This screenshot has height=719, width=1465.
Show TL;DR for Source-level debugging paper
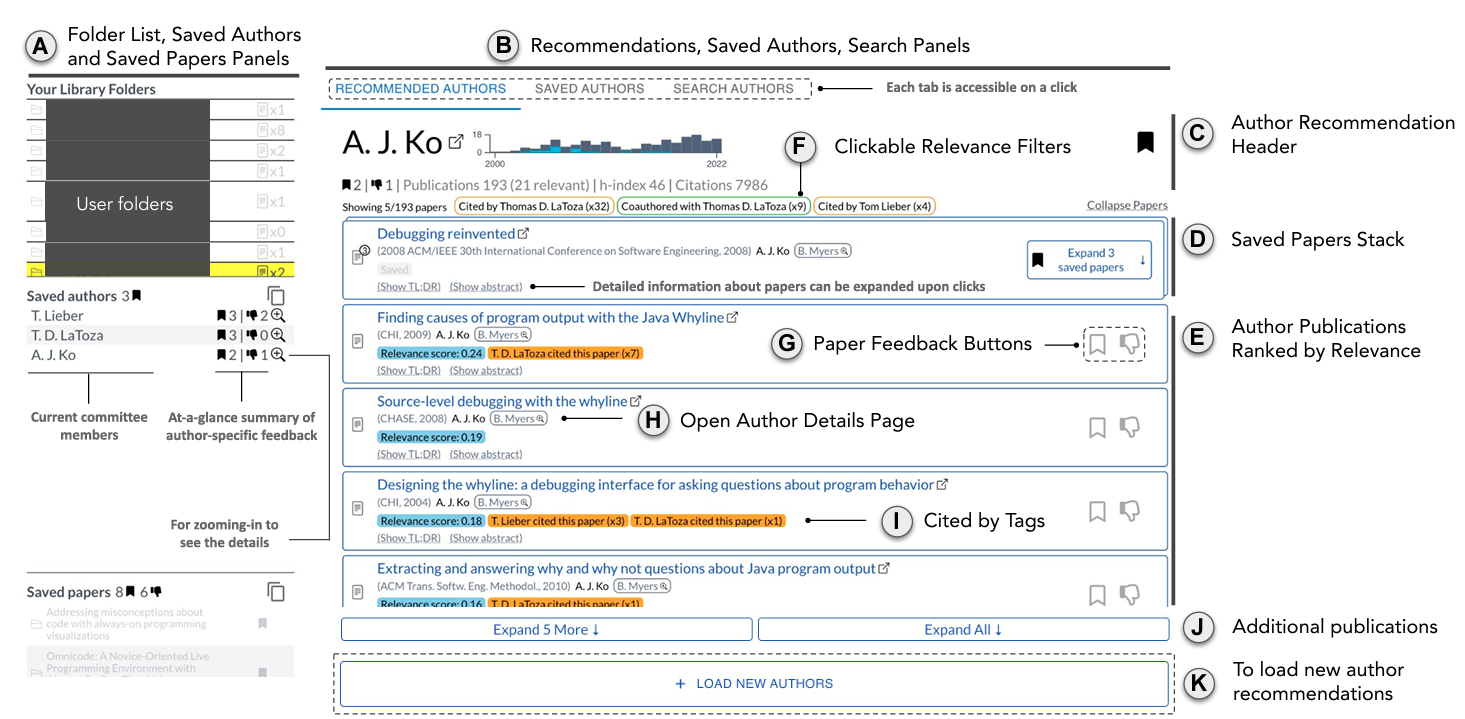click(408, 454)
